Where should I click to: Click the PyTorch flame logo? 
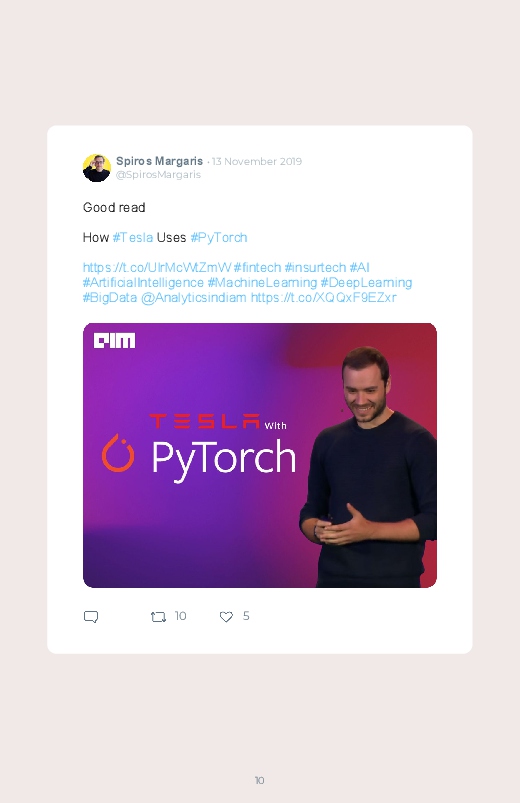tap(118, 453)
